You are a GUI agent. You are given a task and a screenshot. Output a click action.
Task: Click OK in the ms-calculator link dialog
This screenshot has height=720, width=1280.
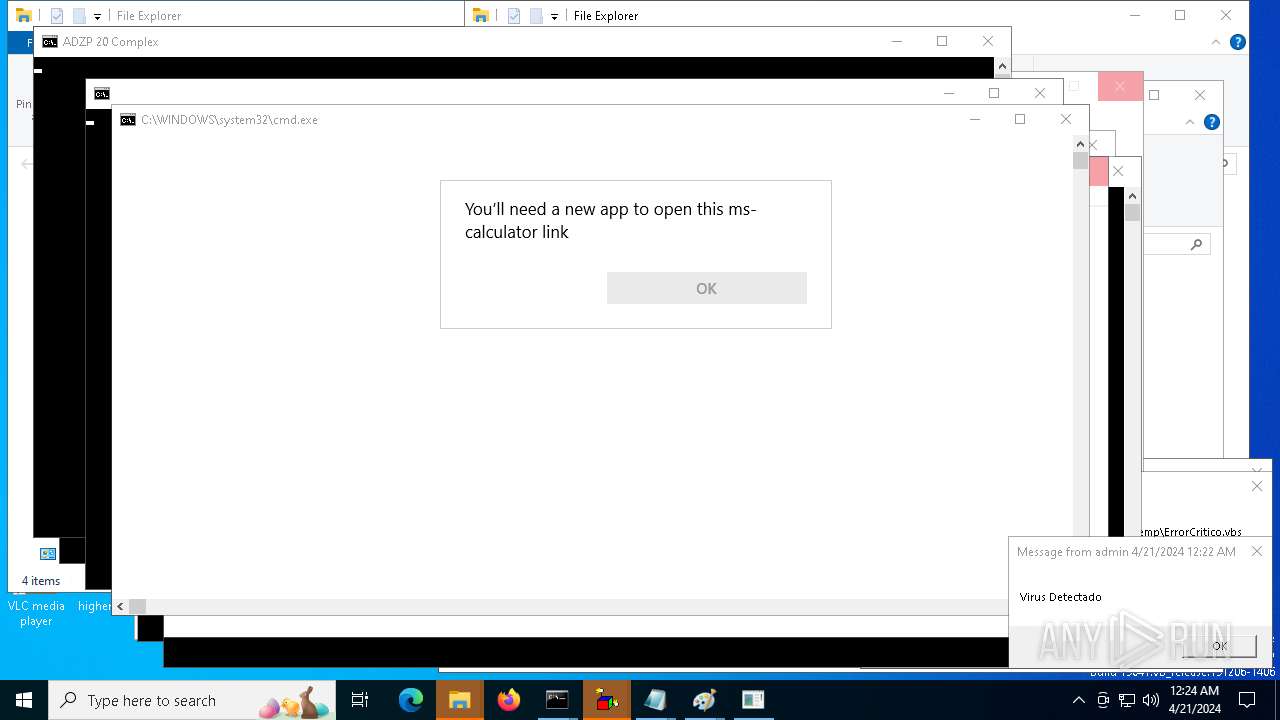pos(706,288)
